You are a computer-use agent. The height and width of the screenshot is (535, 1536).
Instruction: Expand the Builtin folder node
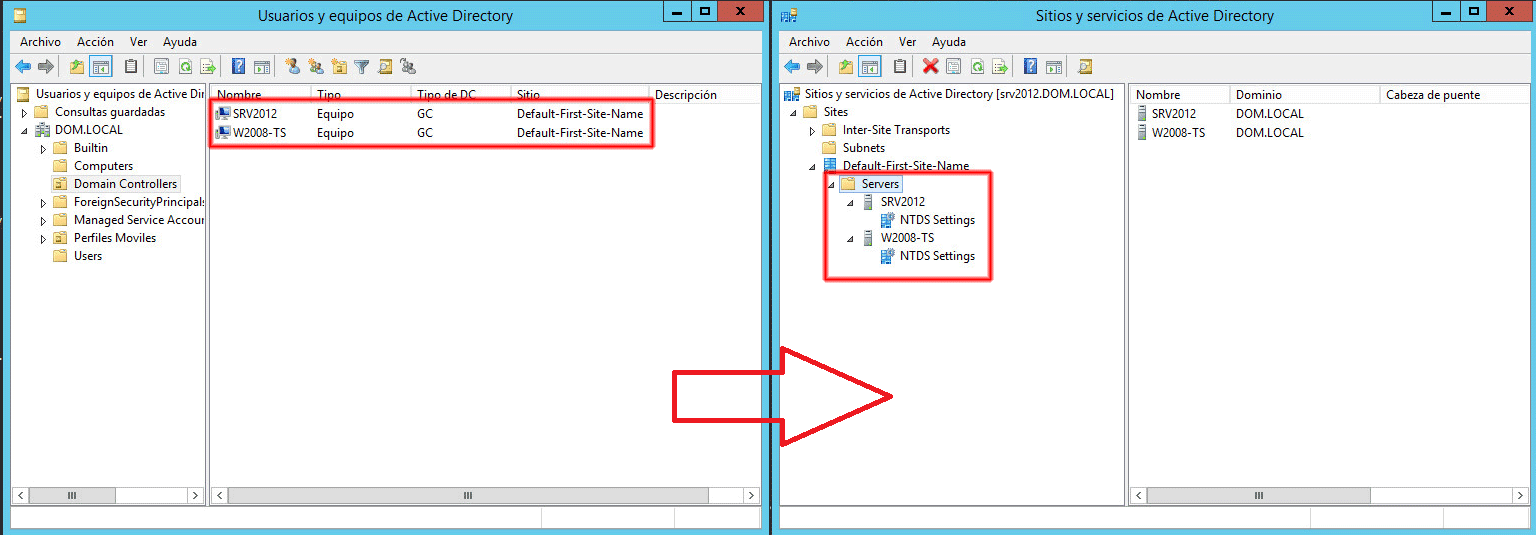tap(43, 148)
